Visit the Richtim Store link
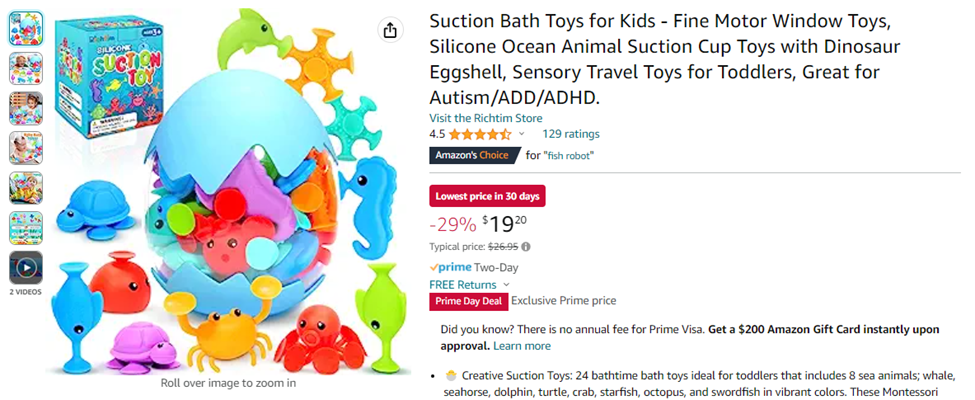Screen dimensions: 975x400 [486, 118]
